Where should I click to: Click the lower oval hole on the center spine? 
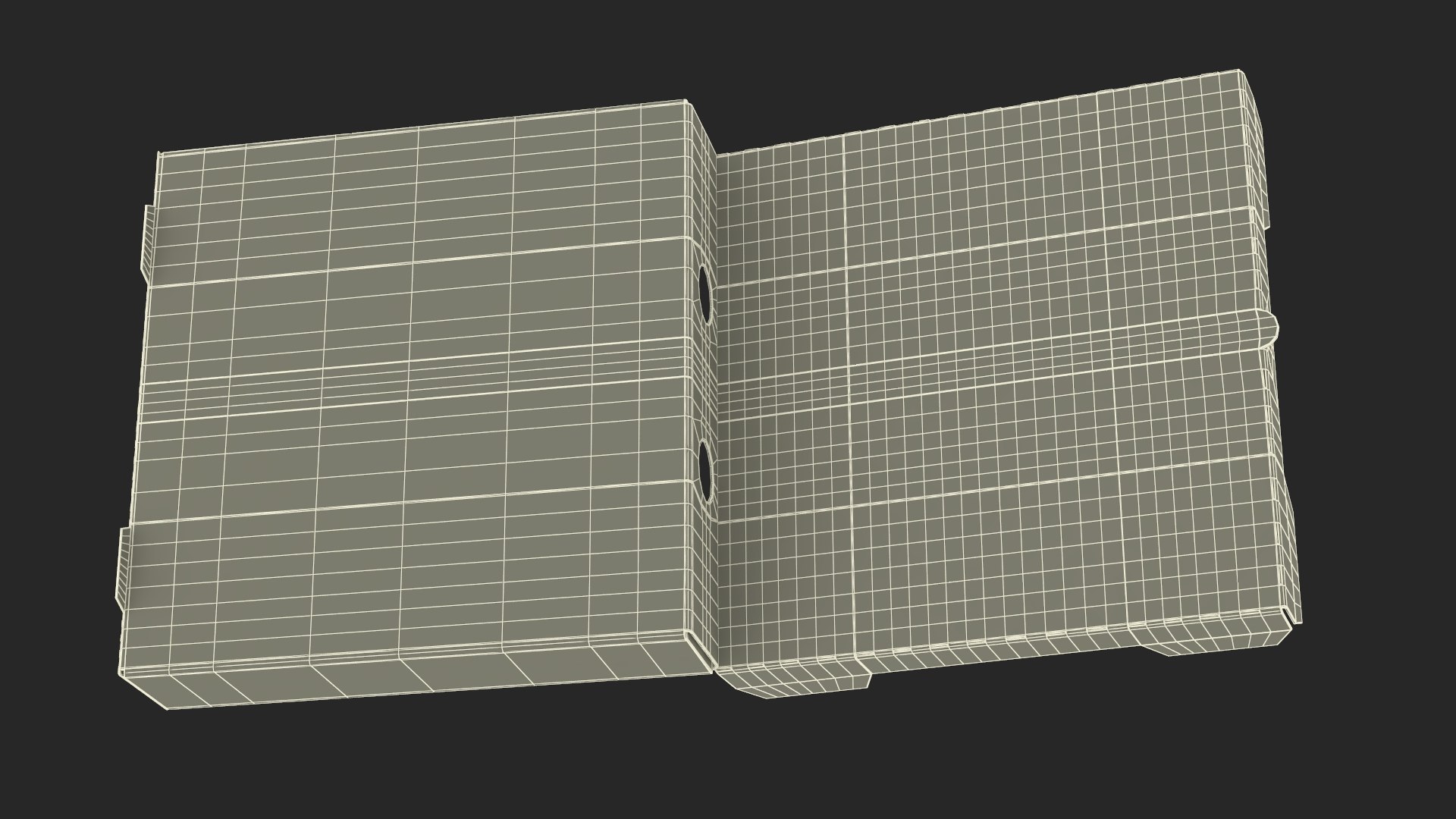[x=704, y=471]
